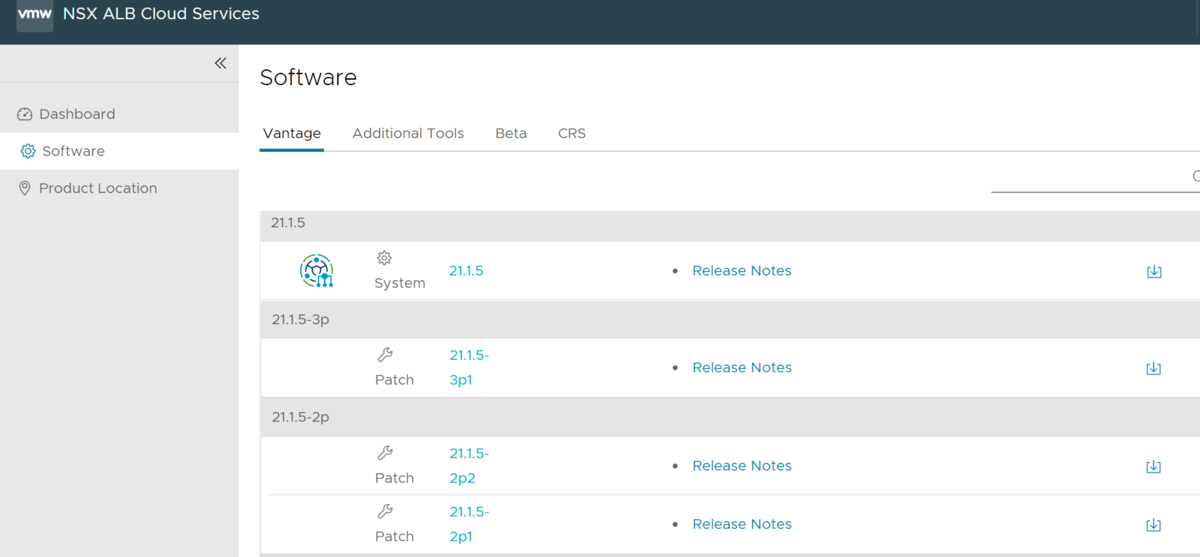The image size is (1200, 557).
Task: Open the 21.1.5-2p2 patch link
Action: pyautogui.click(x=469, y=466)
